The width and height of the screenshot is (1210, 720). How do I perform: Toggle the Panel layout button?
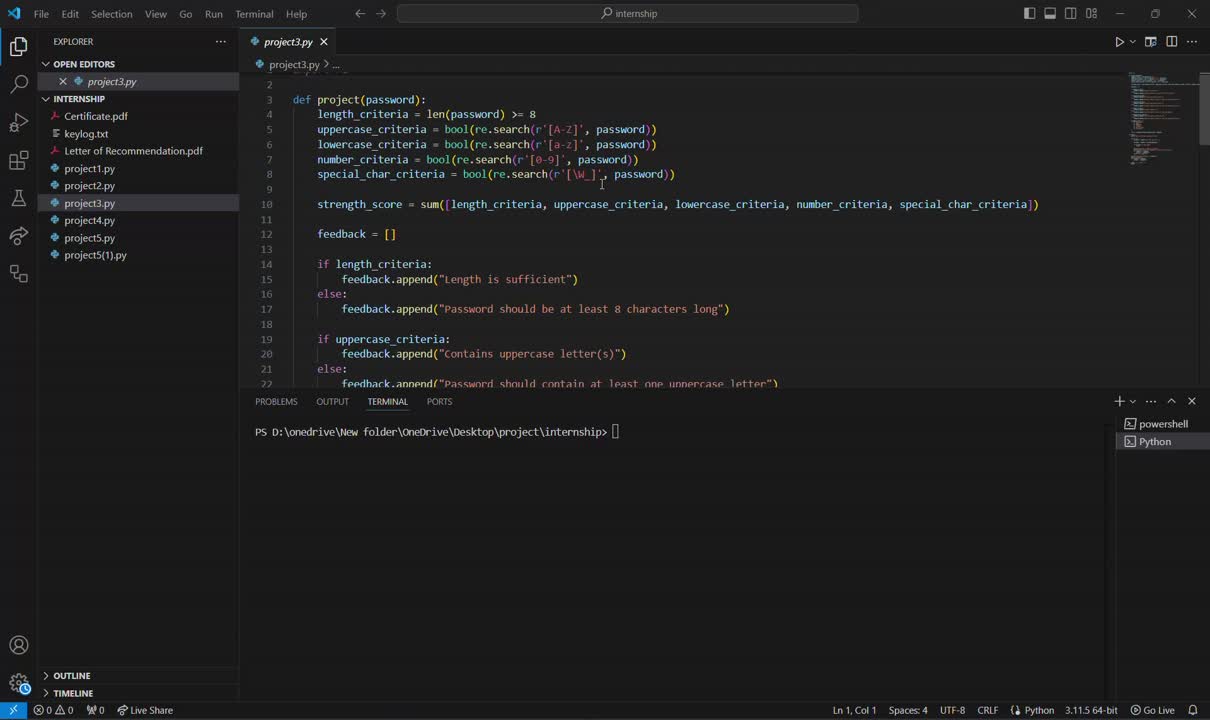click(x=1050, y=14)
